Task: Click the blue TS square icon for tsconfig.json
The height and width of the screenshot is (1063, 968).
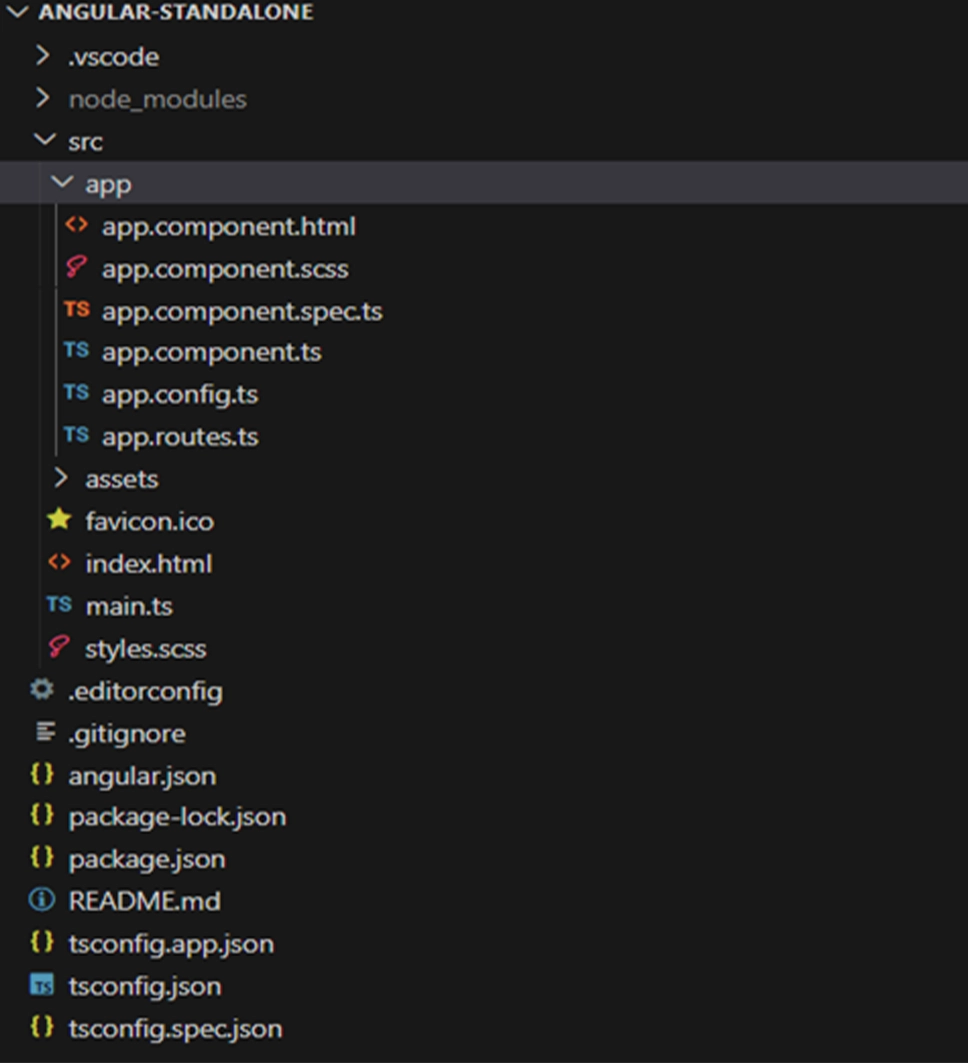Action: coord(42,985)
